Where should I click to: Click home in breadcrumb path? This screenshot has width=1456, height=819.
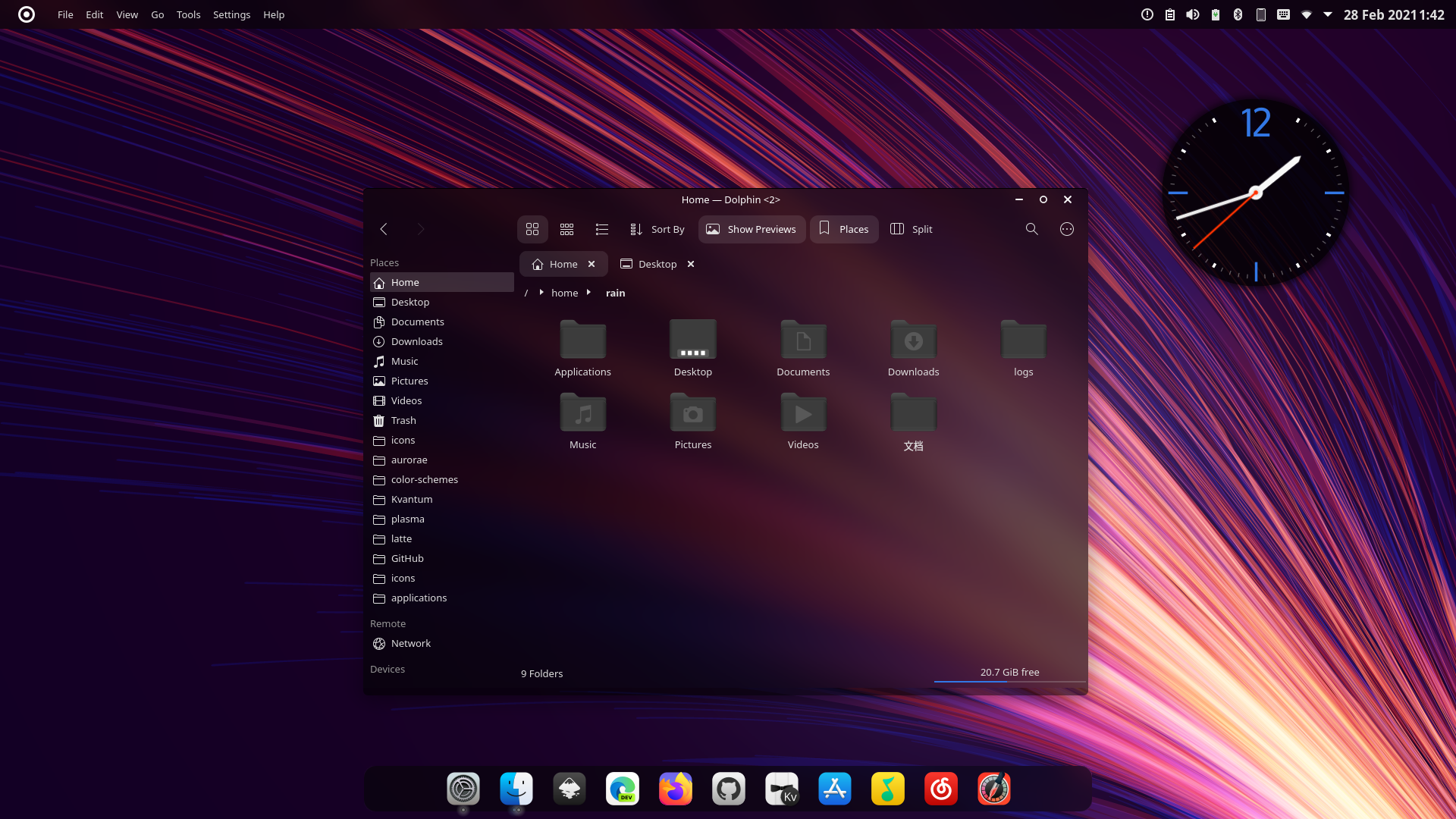click(x=564, y=293)
